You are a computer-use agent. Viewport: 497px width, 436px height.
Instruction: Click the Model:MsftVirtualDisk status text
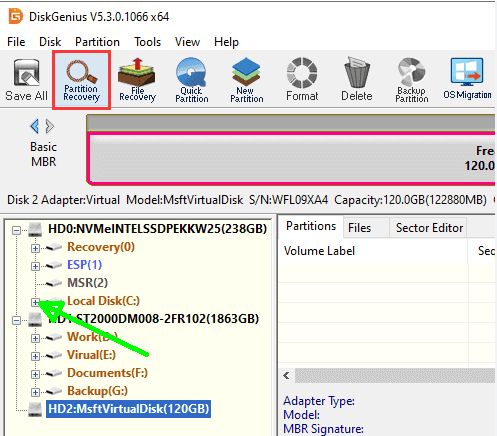pyautogui.click(x=185, y=200)
